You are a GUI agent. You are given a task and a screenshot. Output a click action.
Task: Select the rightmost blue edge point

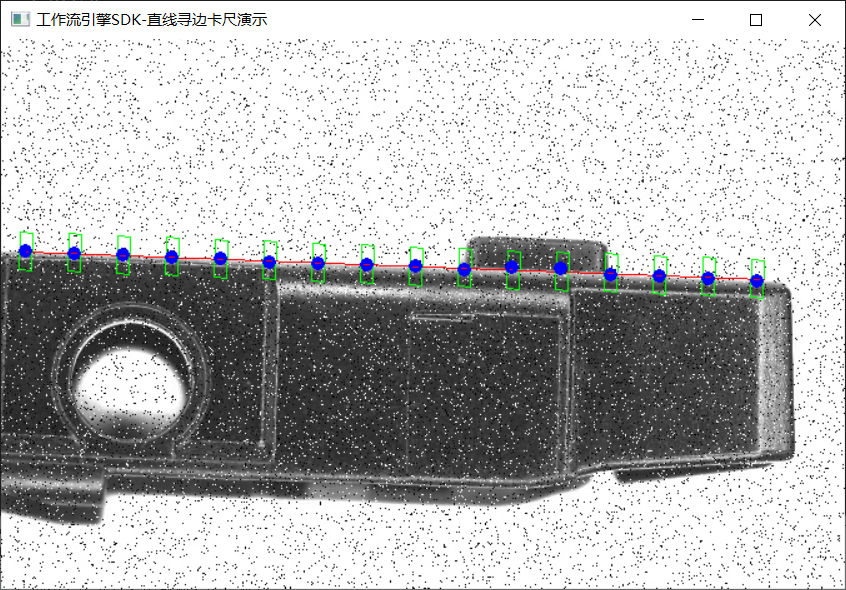click(x=757, y=281)
